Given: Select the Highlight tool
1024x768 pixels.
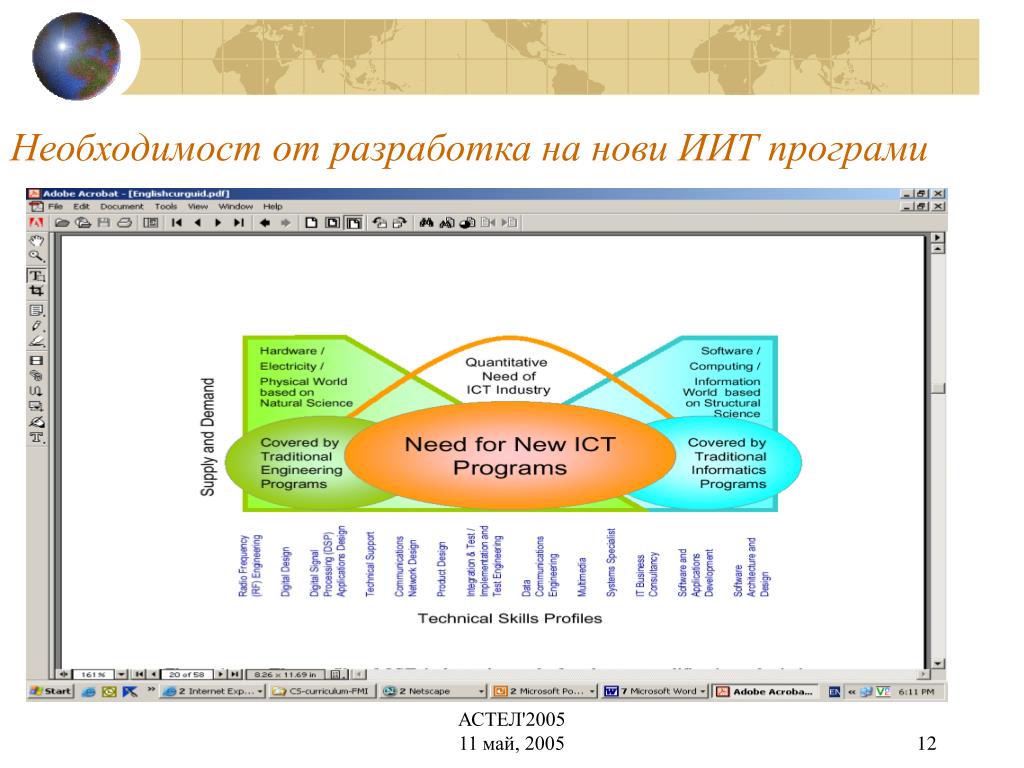Looking at the screenshot, I should pos(37,342).
